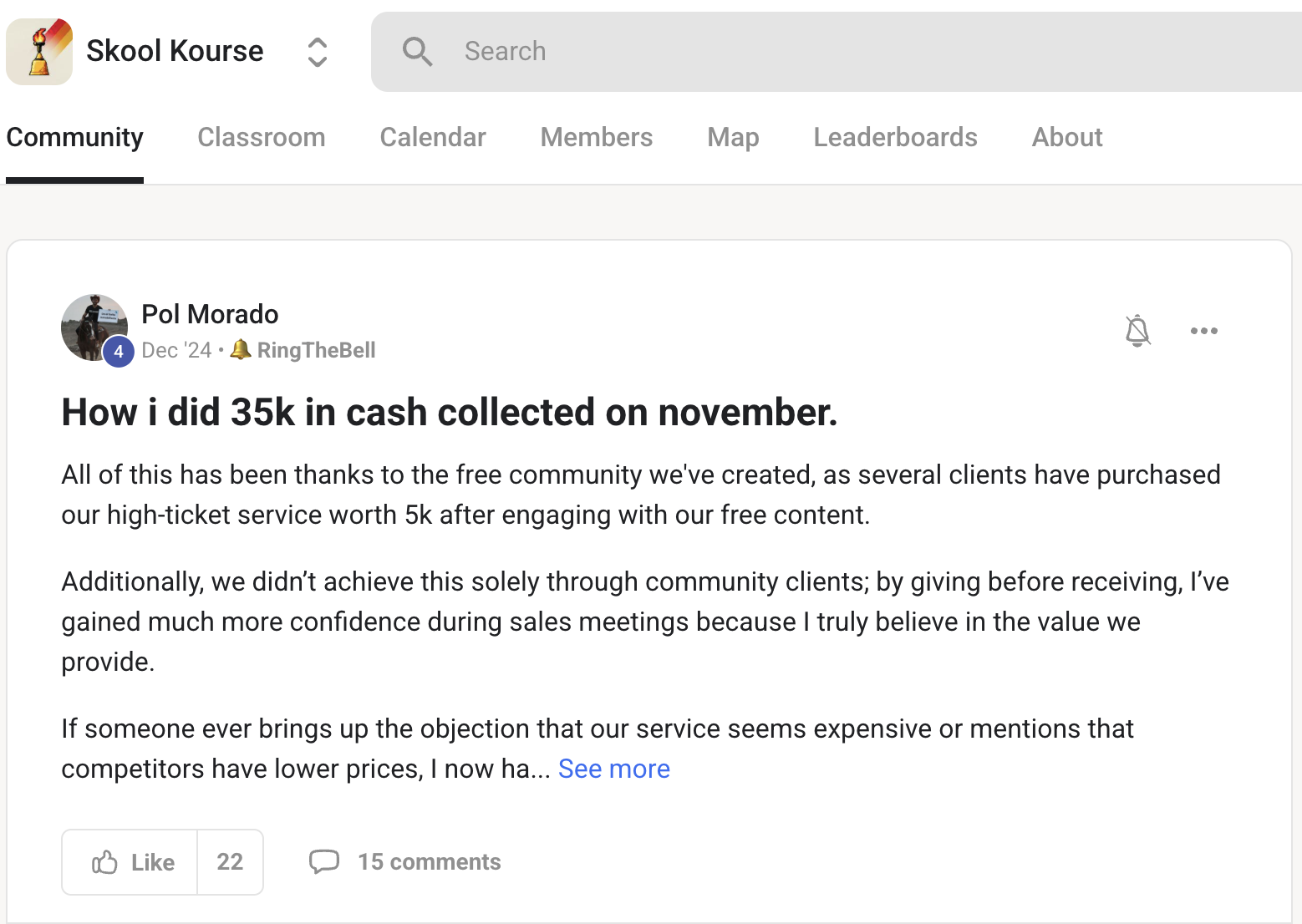
Task: View the Leaderboards tab
Action: pos(895,137)
